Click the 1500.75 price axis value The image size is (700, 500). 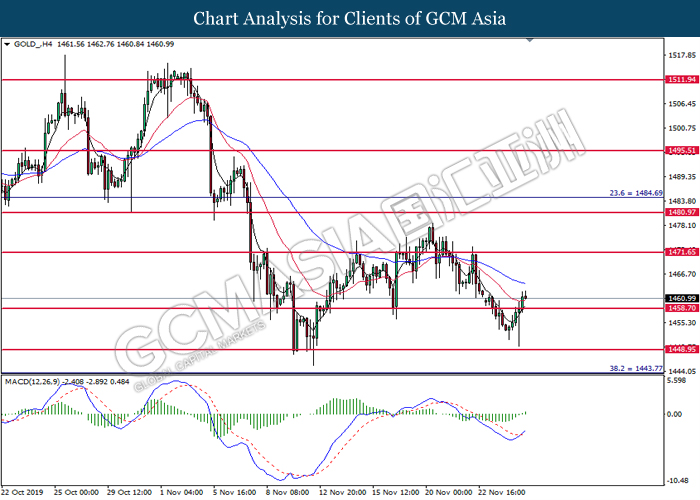(682, 128)
